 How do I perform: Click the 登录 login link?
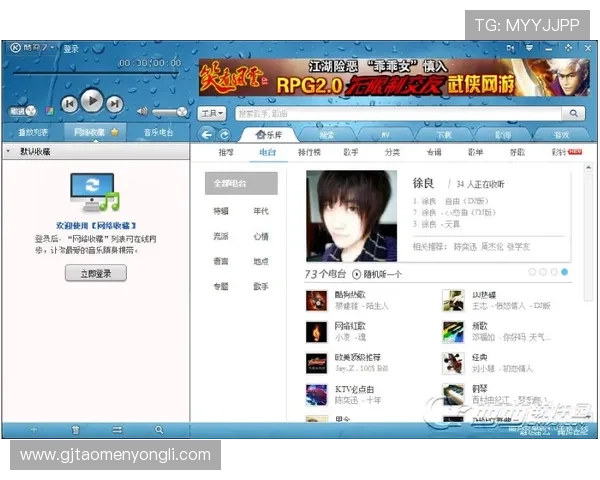coord(71,49)
